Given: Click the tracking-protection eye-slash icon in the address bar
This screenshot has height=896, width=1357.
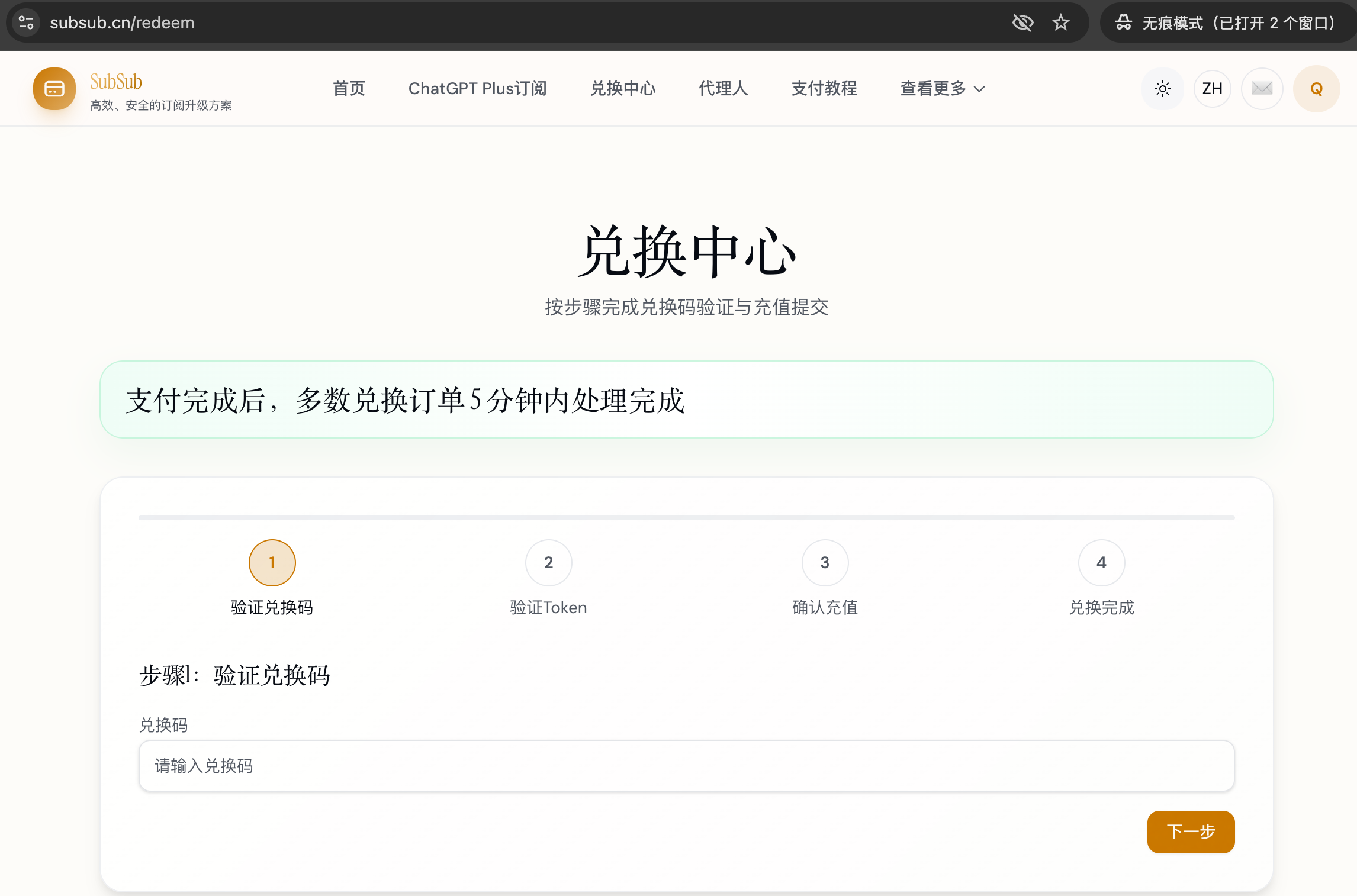Looking at the screenshot, I should [1022, 22].
